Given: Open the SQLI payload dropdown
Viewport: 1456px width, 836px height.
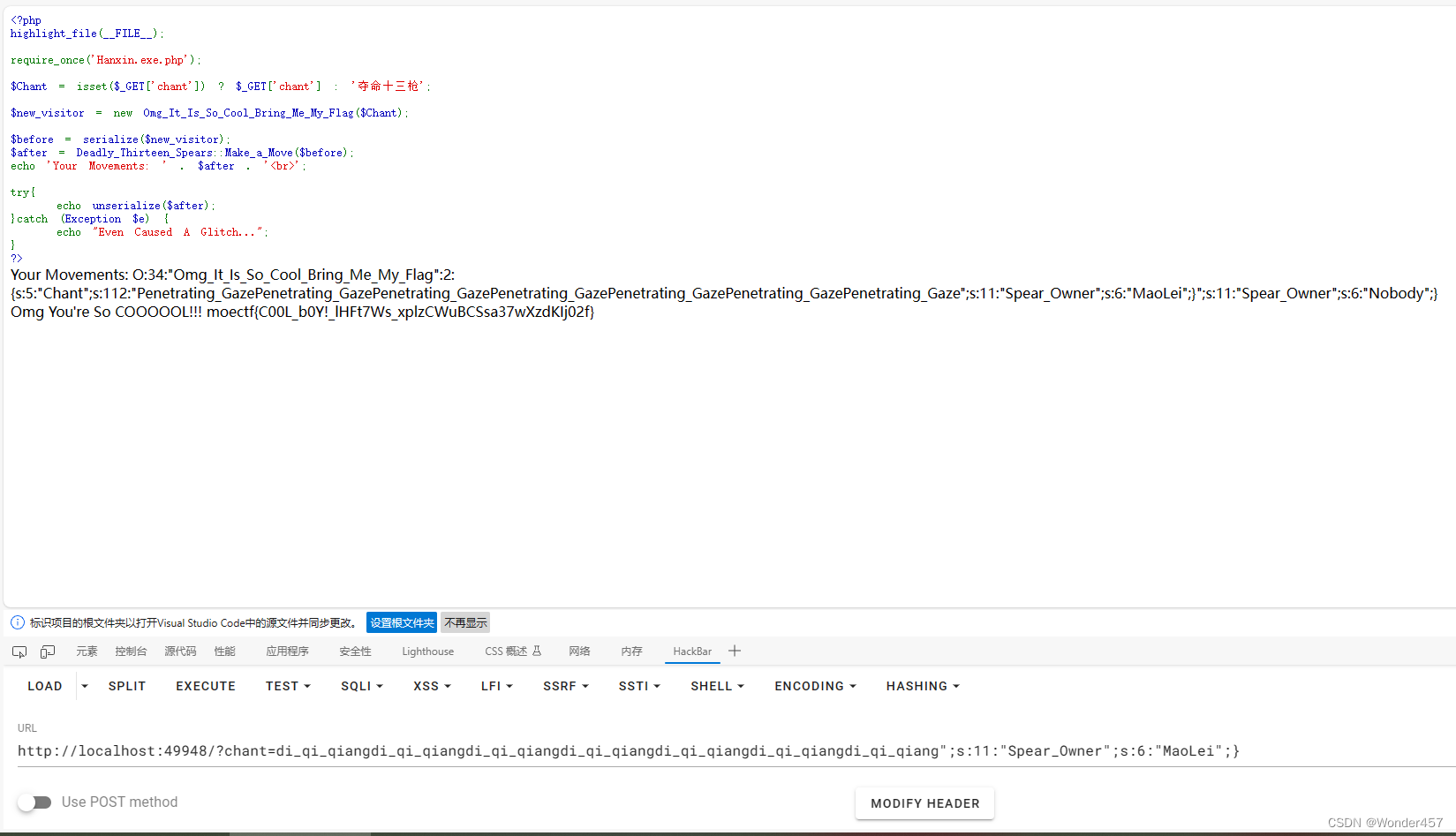Looking at the screenshot, I should pos(361,686).
